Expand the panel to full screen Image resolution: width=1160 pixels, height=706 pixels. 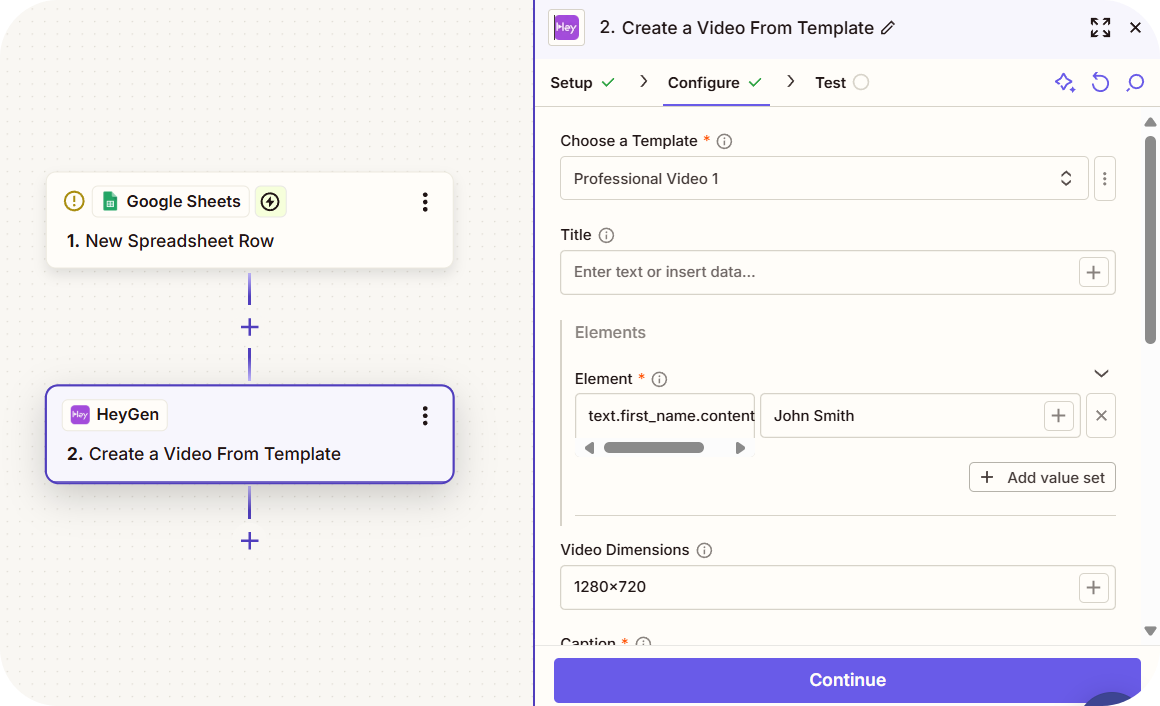pyautogui.click(x=1100, y=28)
